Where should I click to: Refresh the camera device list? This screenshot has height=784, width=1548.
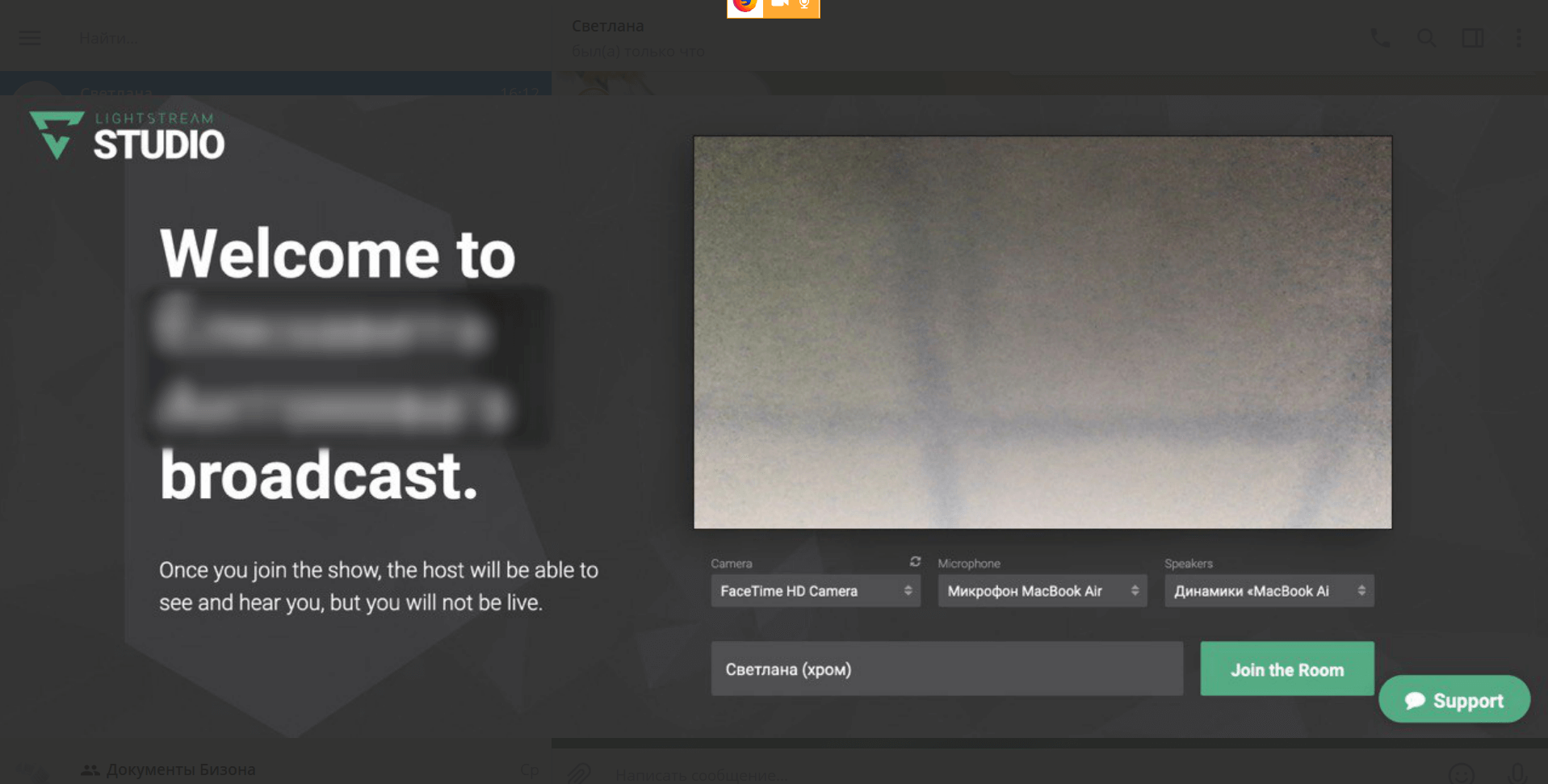[x=915, y=562]
